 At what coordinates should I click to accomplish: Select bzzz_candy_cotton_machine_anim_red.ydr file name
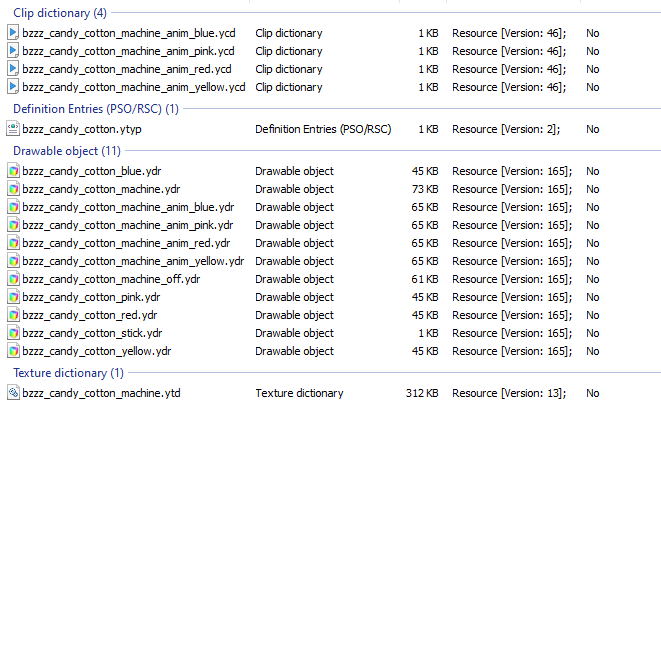click(126, 243)
